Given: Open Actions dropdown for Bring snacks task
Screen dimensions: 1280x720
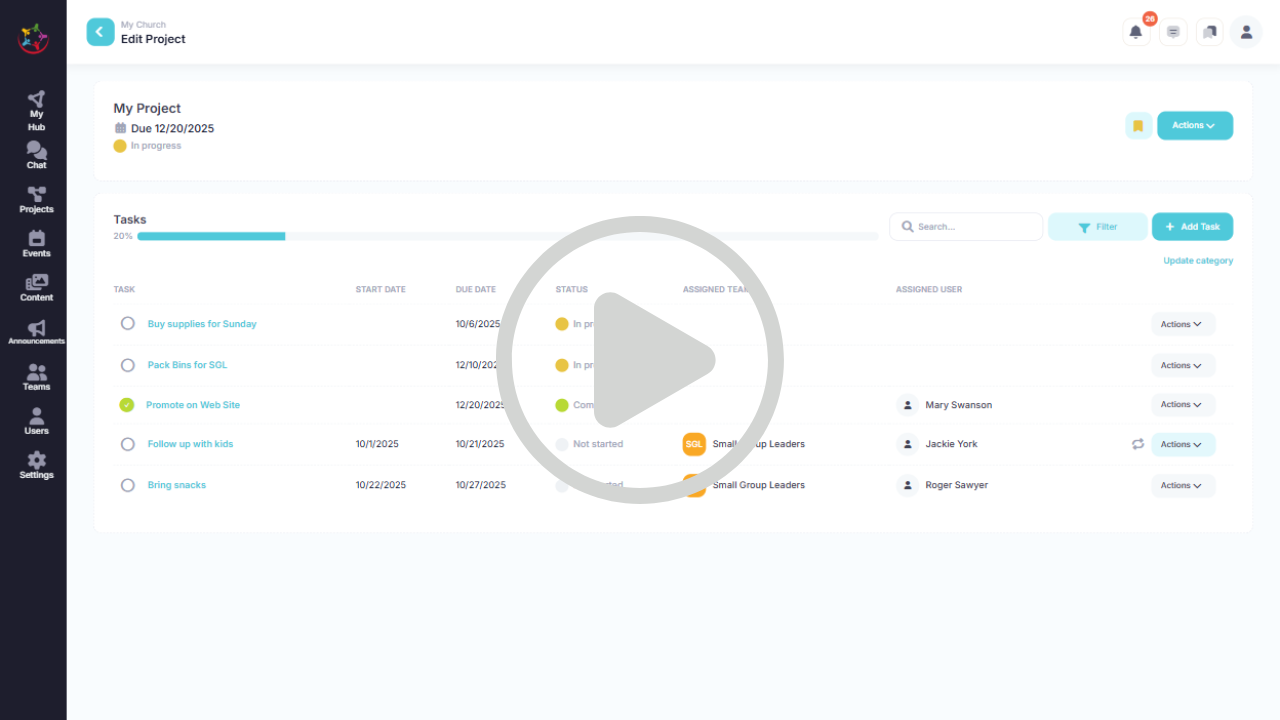Looking at the screenshot, I should [1182, 485].
